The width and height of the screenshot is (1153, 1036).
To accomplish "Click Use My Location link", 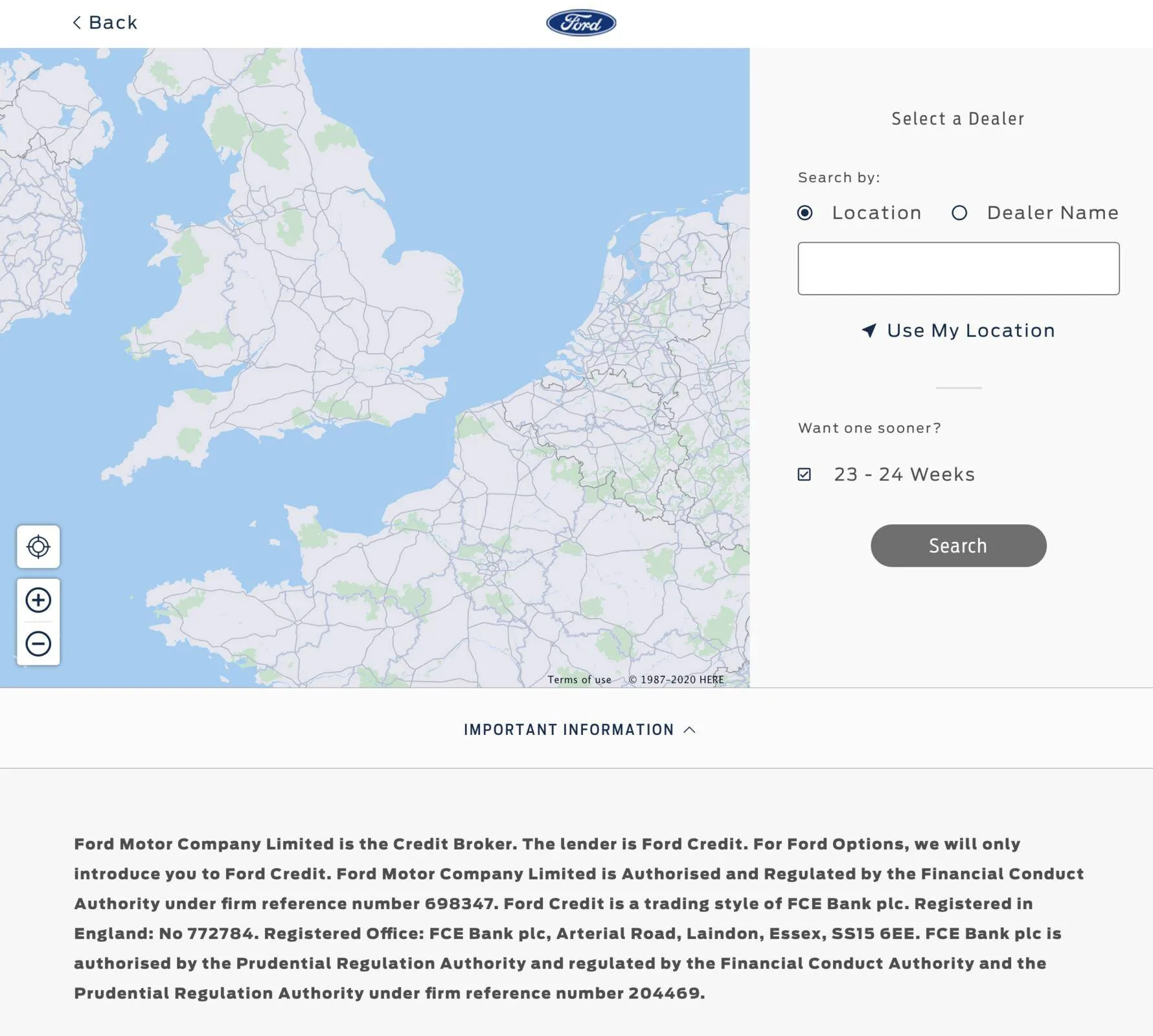I will (x=959, y=330).
